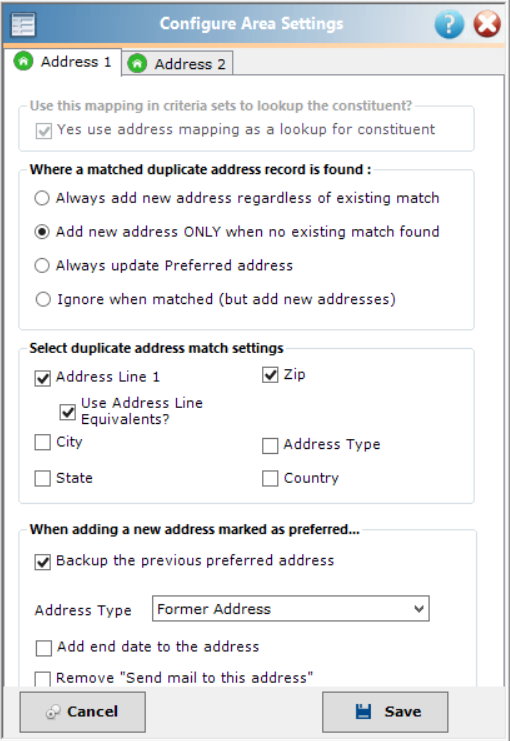Image resolution: width=510 pixels, height=741 pixels.
Task: Select Ignore when matched radio option
Action: [x=43, y=299]
